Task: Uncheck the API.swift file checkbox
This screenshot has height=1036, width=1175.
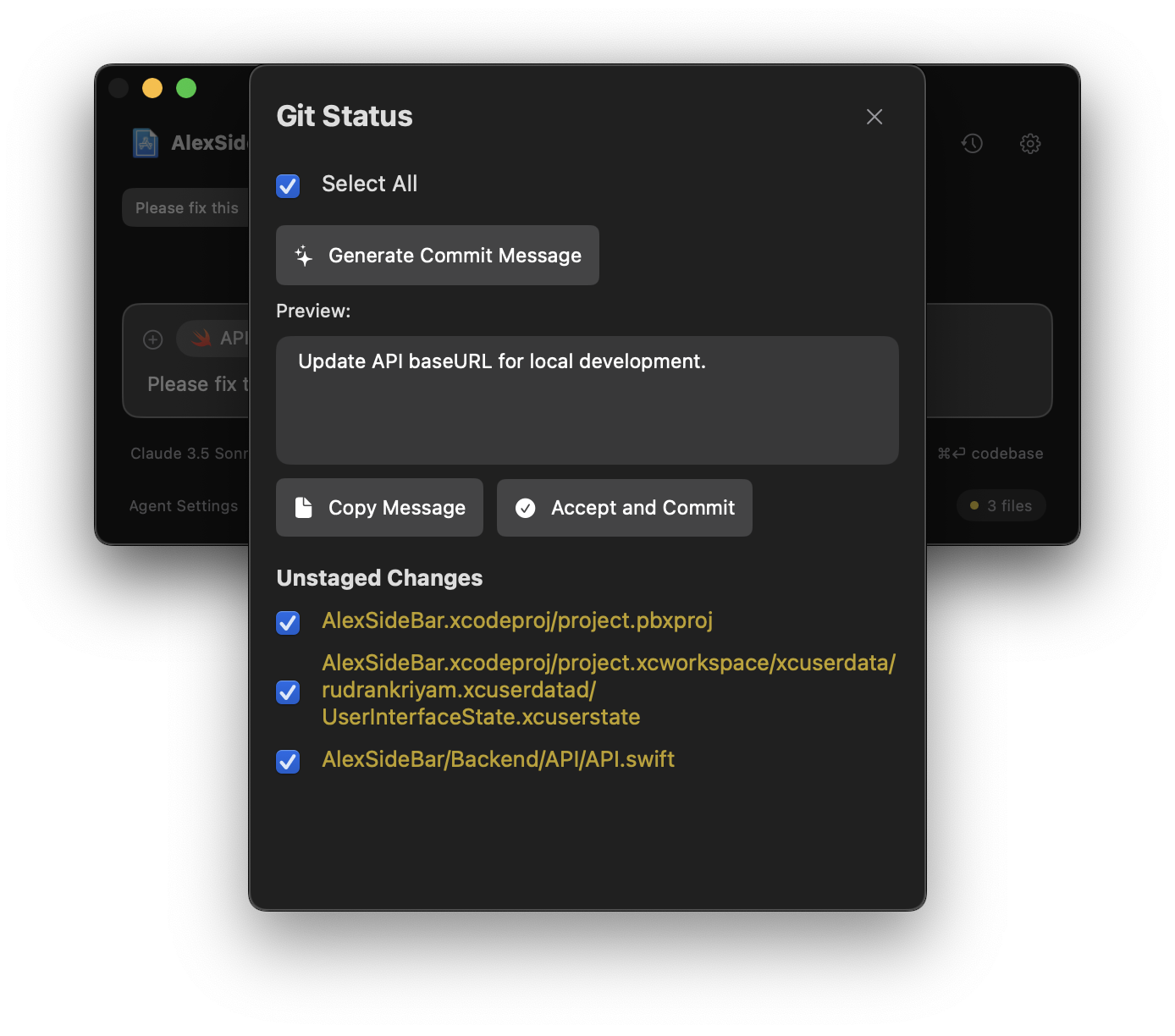Action: 288,761
